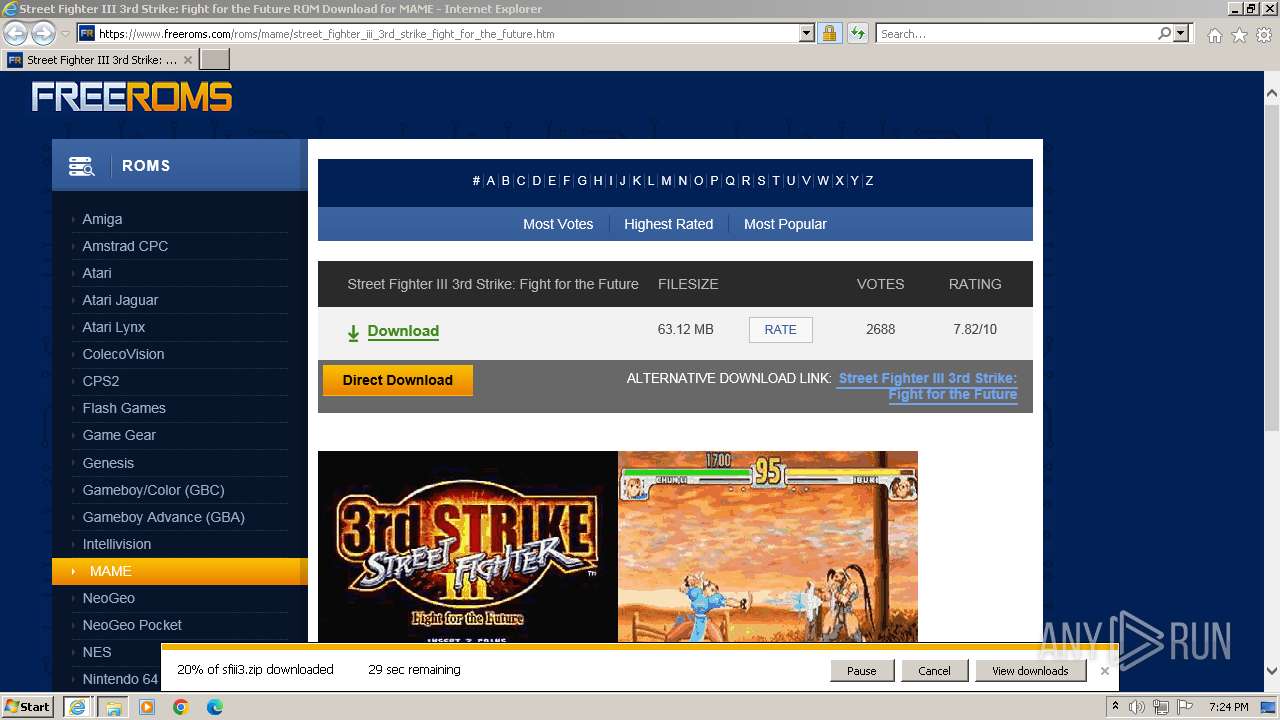The height and width of the screenshot is (720, 1280).
Task: Open Gameboy/Color (GBC) category
Action: (153, 490)
